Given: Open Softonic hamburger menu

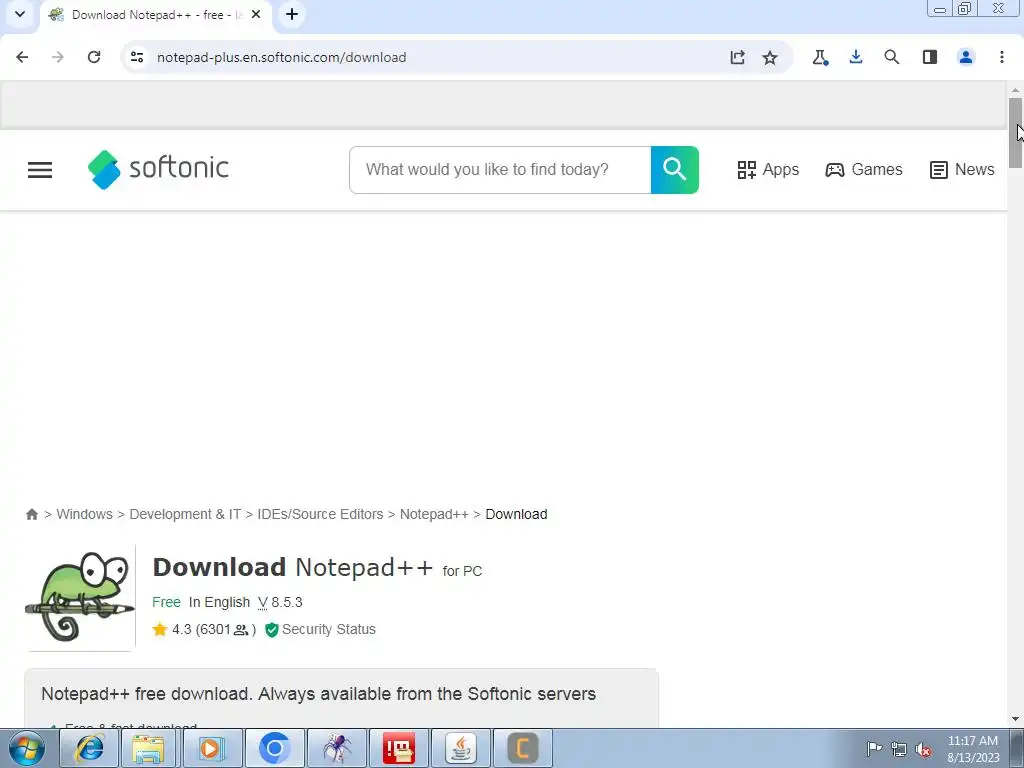Looking at the screenshot, I should pos(40,170).
